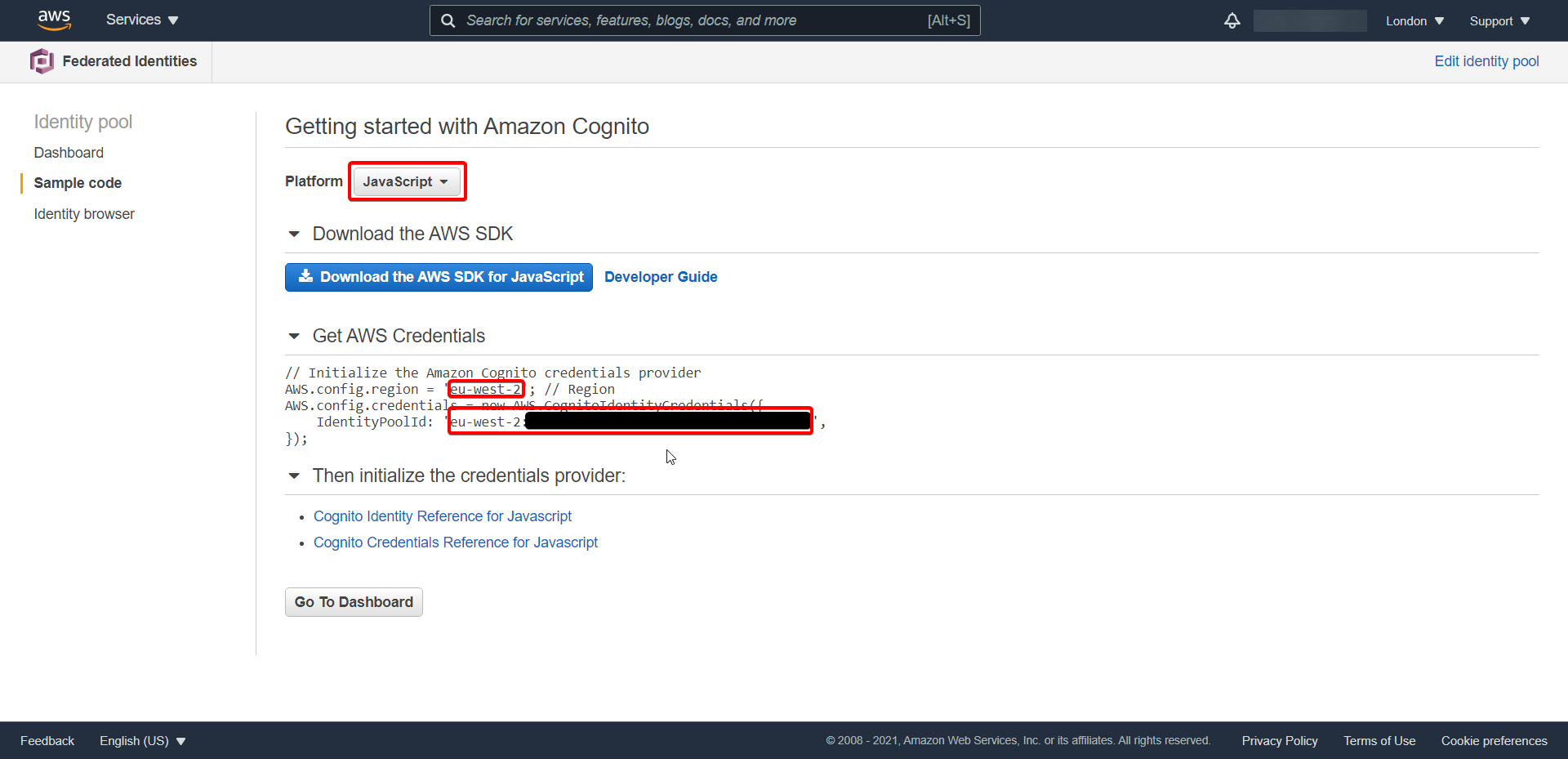Open the London region selector

[1414, 20]
